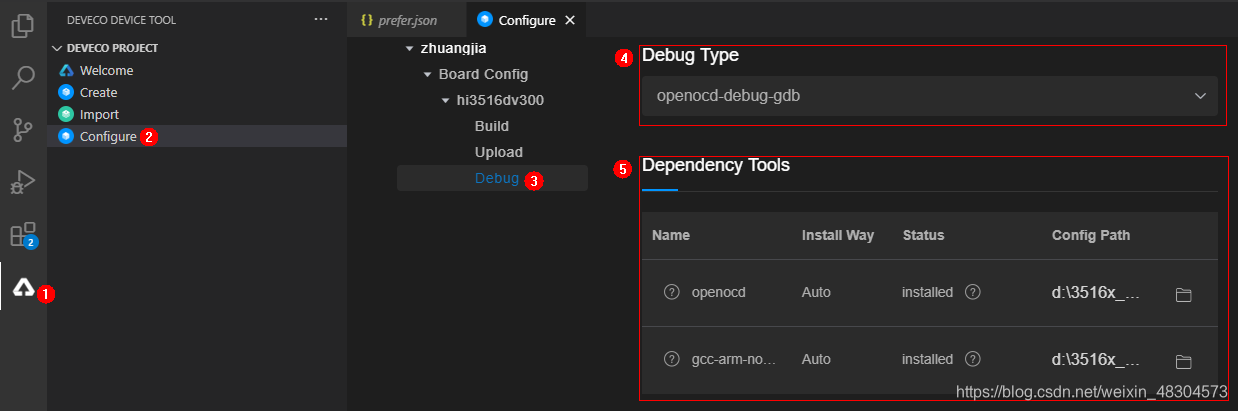Open the Run and Debug view icon
Viewport: 1238px width, 411px height.
23,183
